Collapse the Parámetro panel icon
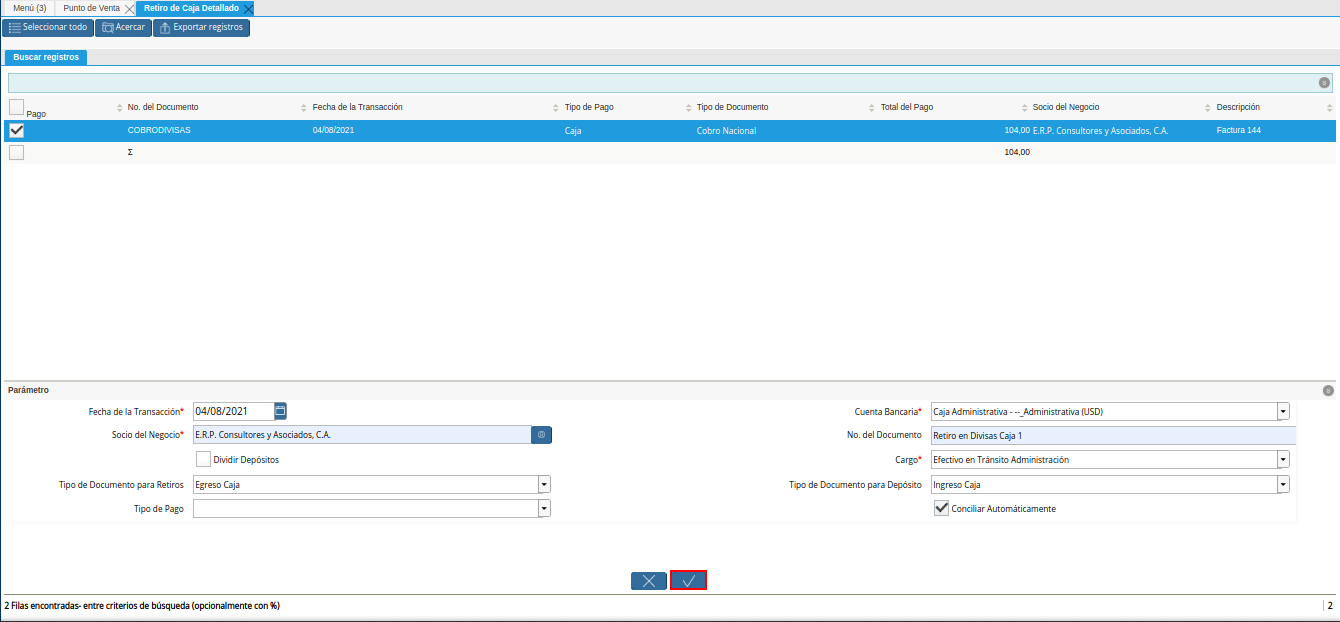The width and height of the screenshot is (1340, 622). point(1328,391)
